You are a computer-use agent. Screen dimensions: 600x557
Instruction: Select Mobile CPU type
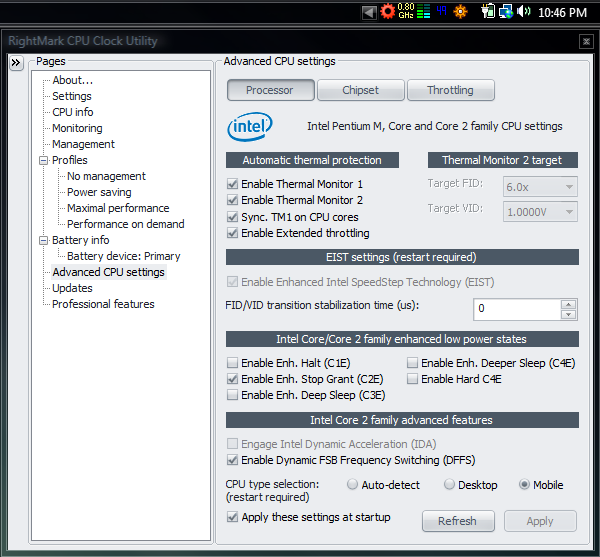(524, 484)
